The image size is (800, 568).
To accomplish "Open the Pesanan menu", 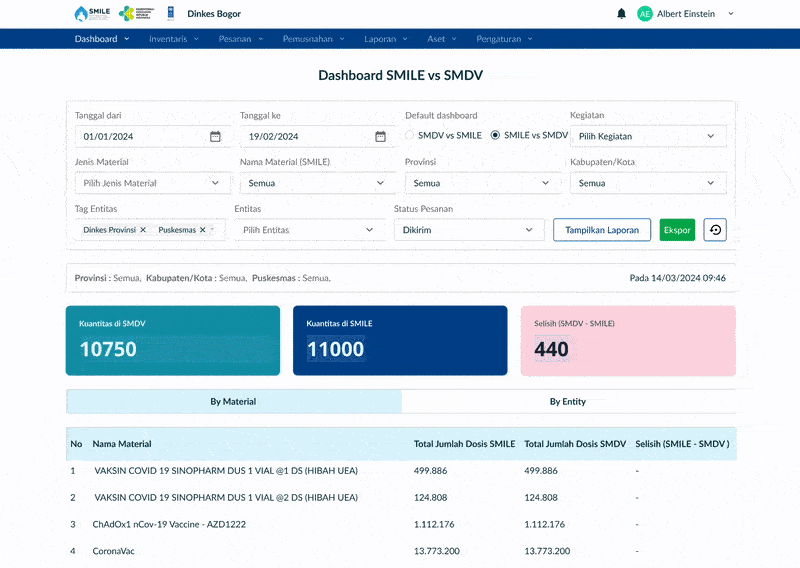I will (240, 39).
